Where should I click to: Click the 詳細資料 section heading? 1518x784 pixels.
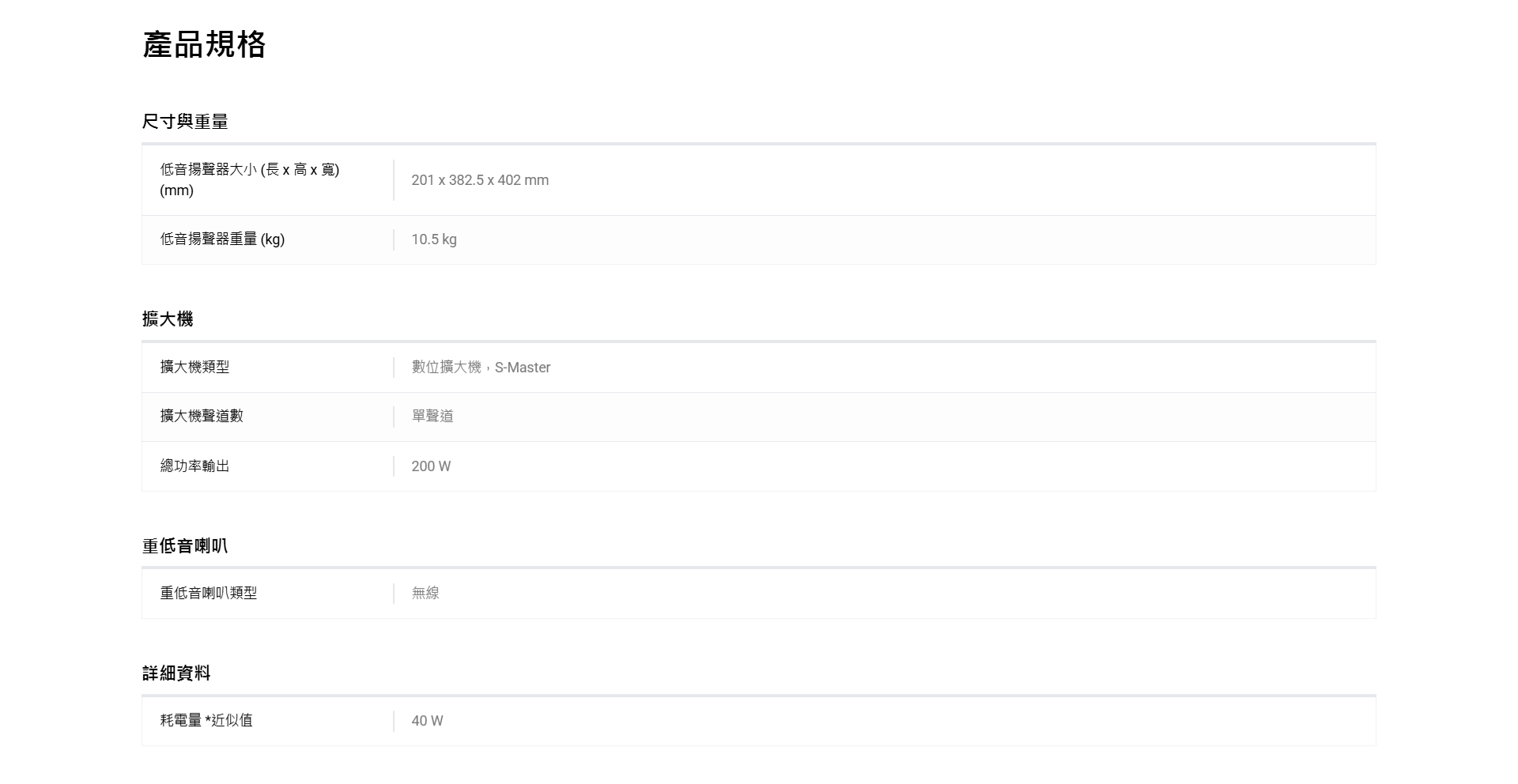pos(176,673)
